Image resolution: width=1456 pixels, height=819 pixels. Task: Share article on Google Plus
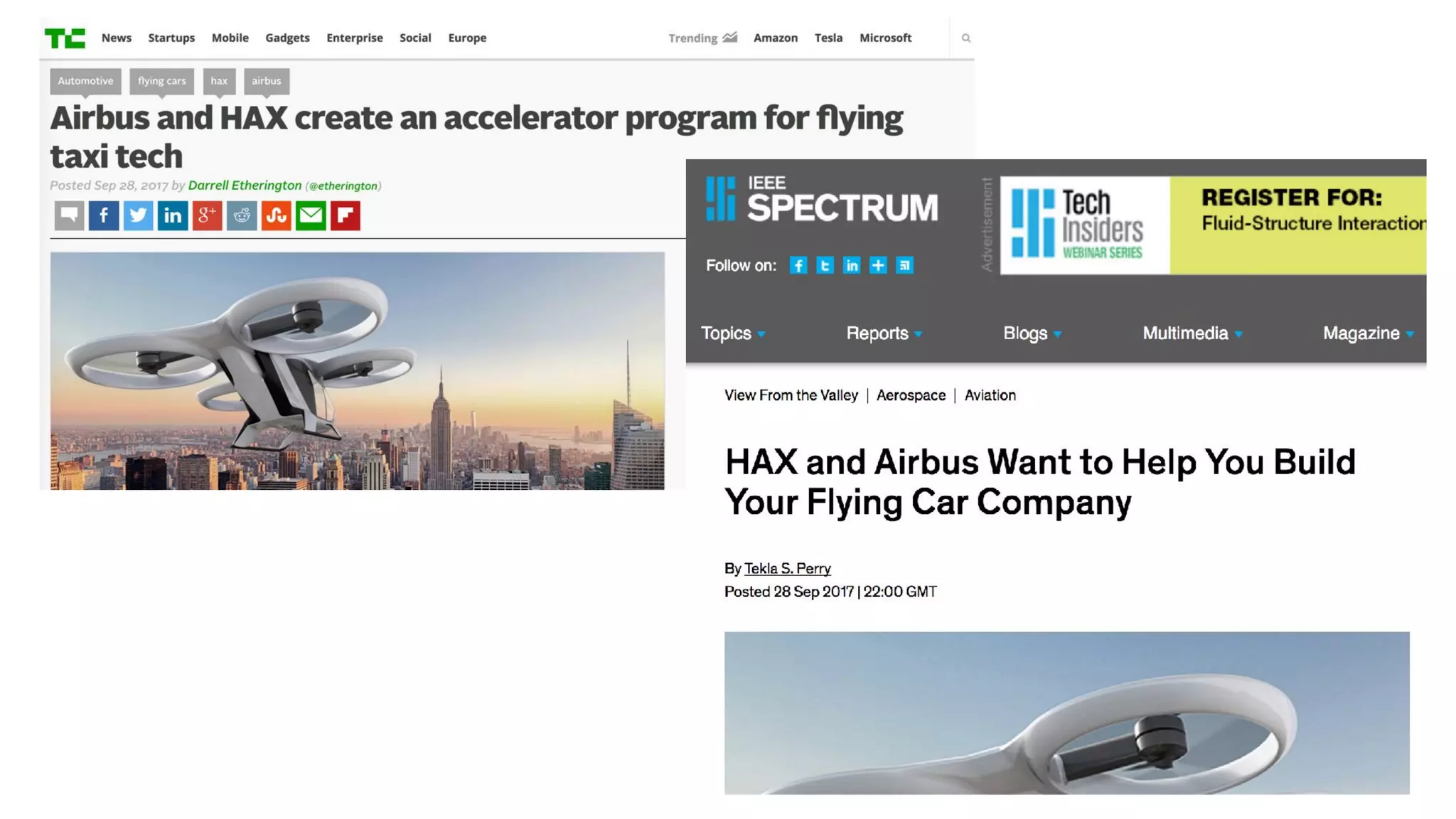coord(207,215)
